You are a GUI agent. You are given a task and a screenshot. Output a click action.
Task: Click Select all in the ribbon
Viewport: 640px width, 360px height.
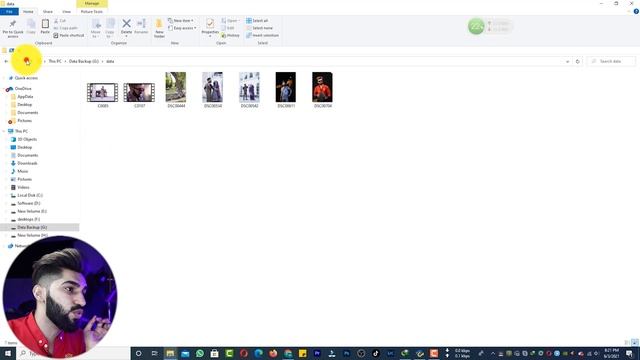[x=257, y=20]
